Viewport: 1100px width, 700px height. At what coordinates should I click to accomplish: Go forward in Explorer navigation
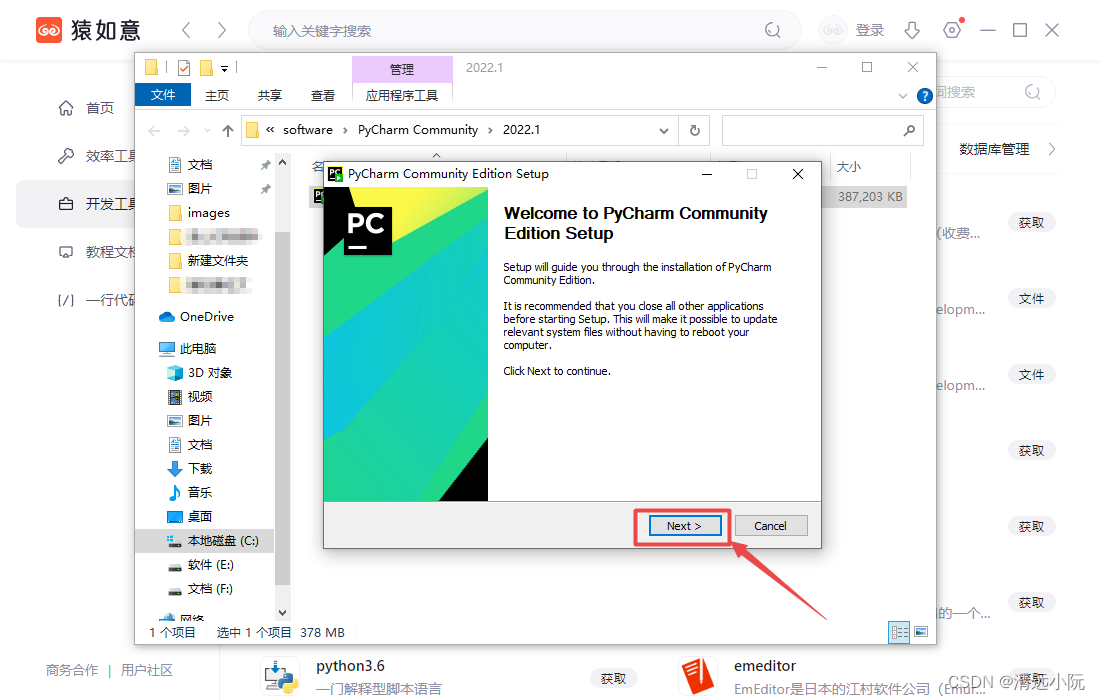tap(184, 130)
